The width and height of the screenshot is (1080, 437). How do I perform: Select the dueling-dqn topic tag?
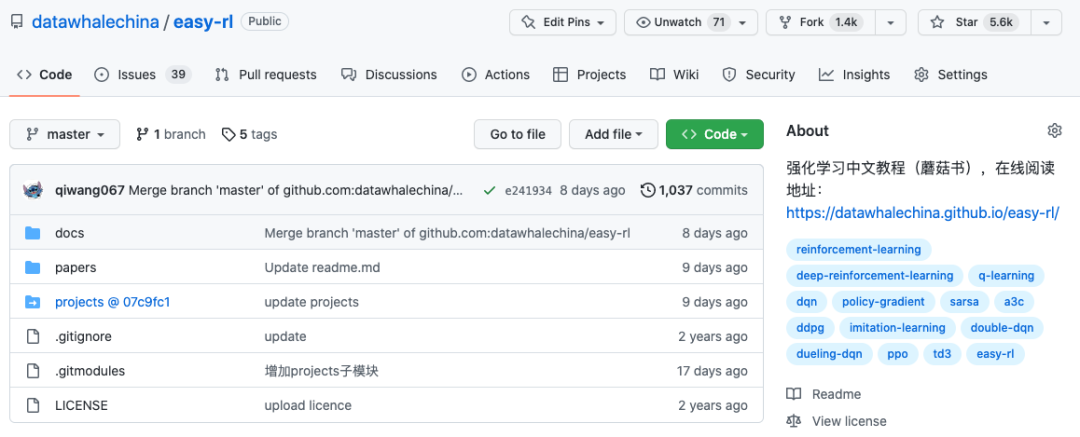coord(829,354)
